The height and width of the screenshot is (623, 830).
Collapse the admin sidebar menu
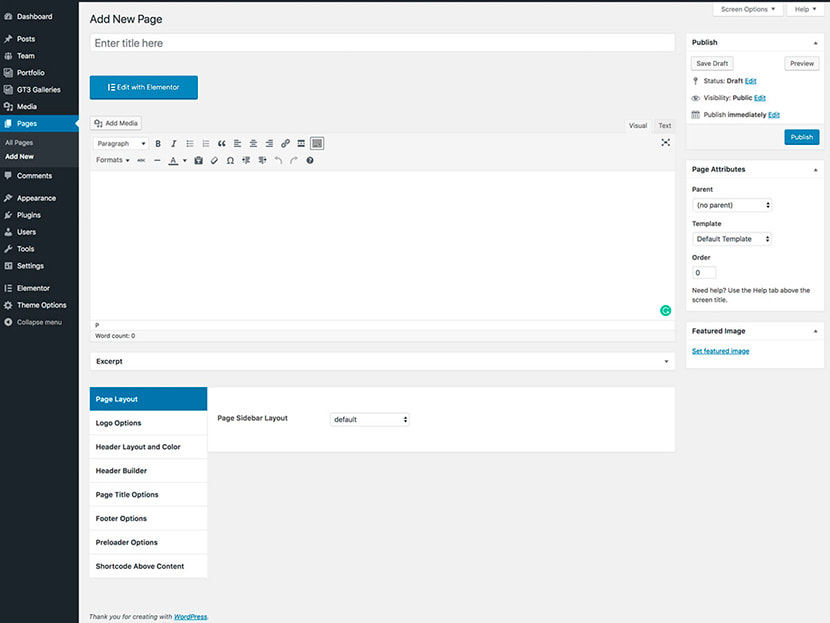[39, 322]
